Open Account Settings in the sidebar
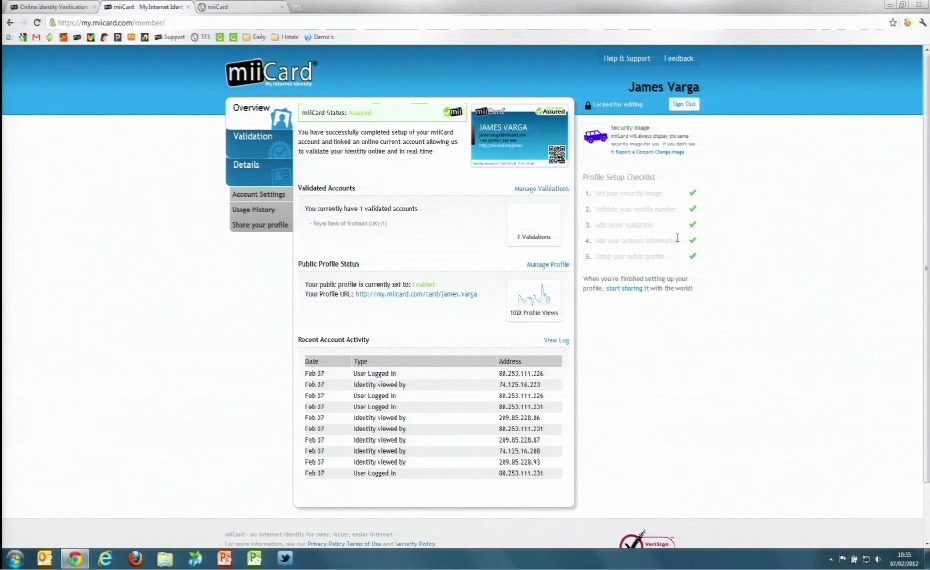This screenshot has height=570, width=930. (x=259, y=194)
